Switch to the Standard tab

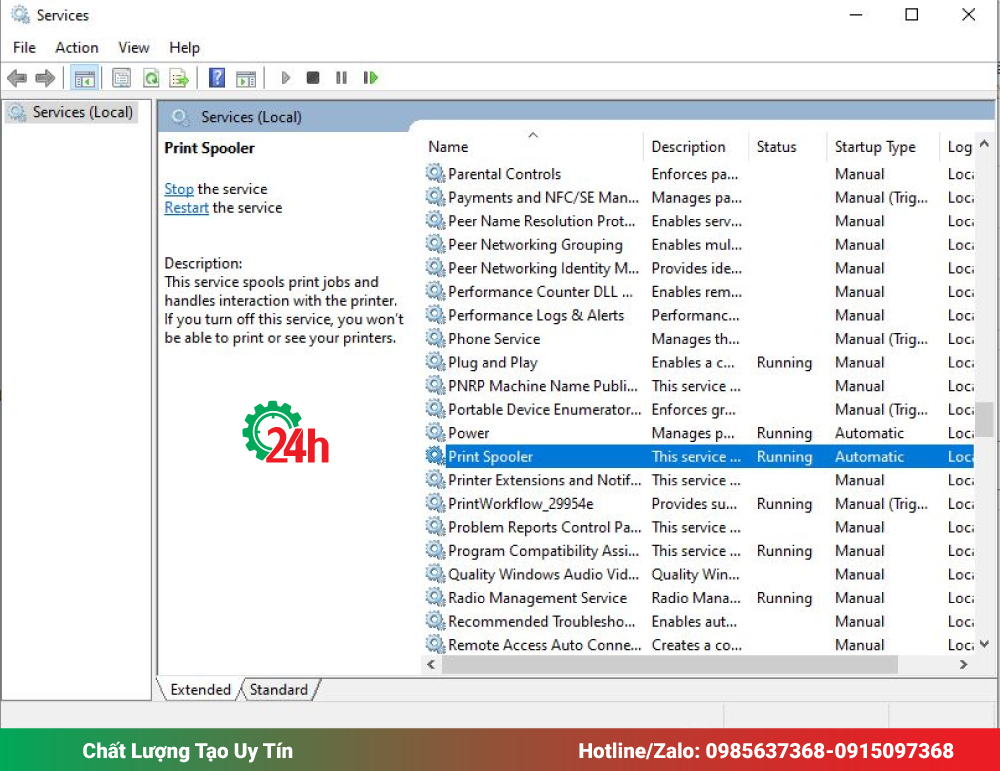click(x=279, y=689)
